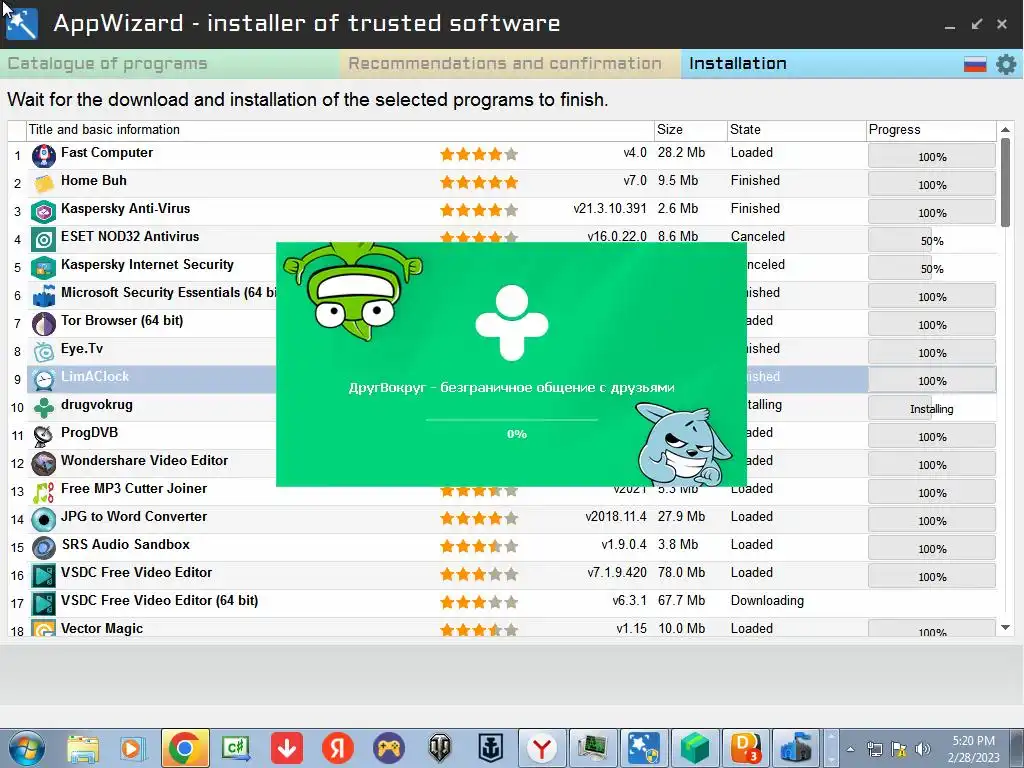Select the Vector Magic row title
The image size is (1024, 768).
click(x=102, y=628)
